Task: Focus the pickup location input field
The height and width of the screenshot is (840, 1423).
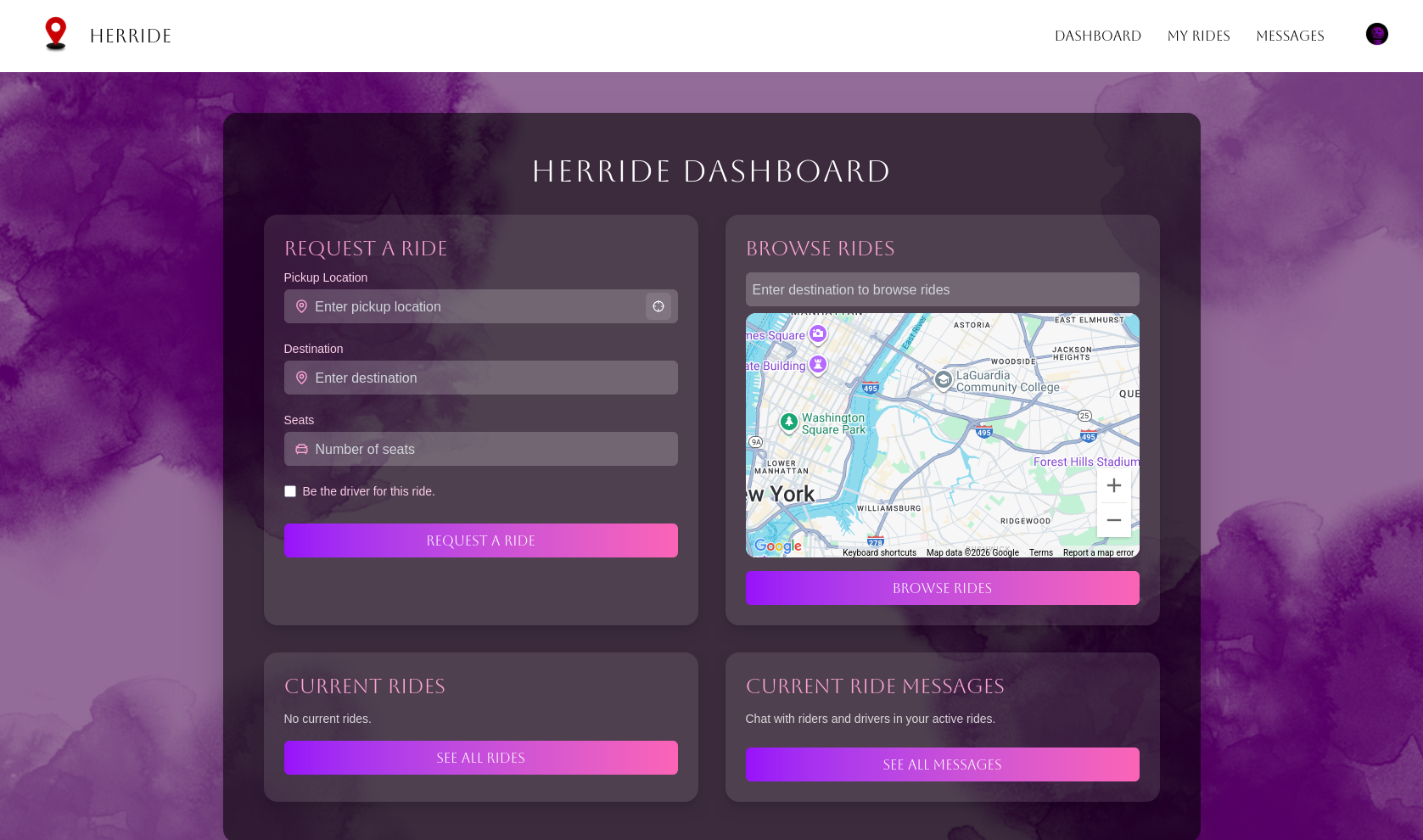Action: pos(475,306)
